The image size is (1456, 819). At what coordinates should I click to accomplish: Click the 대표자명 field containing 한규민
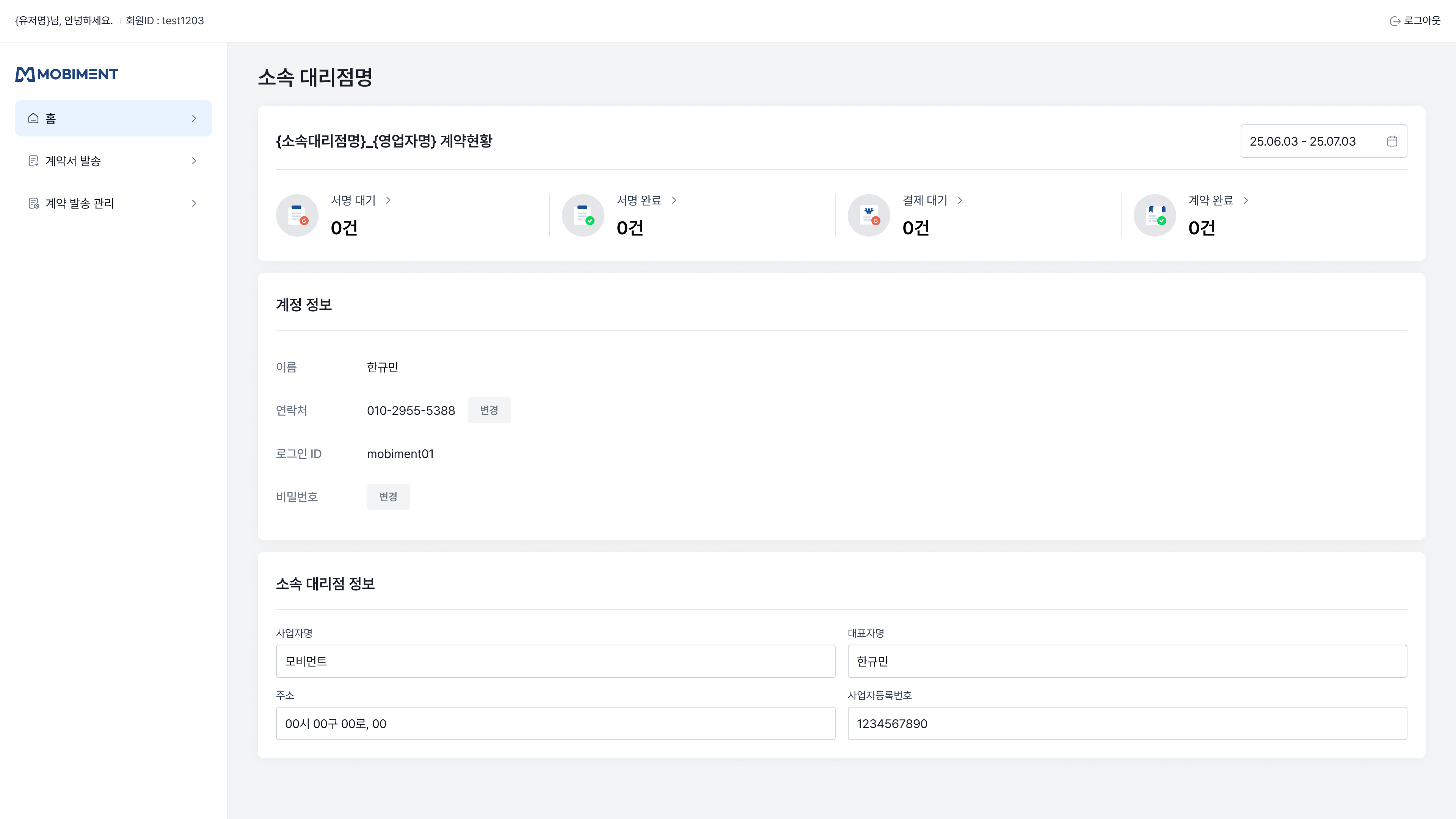click(x=1128, y=661)
